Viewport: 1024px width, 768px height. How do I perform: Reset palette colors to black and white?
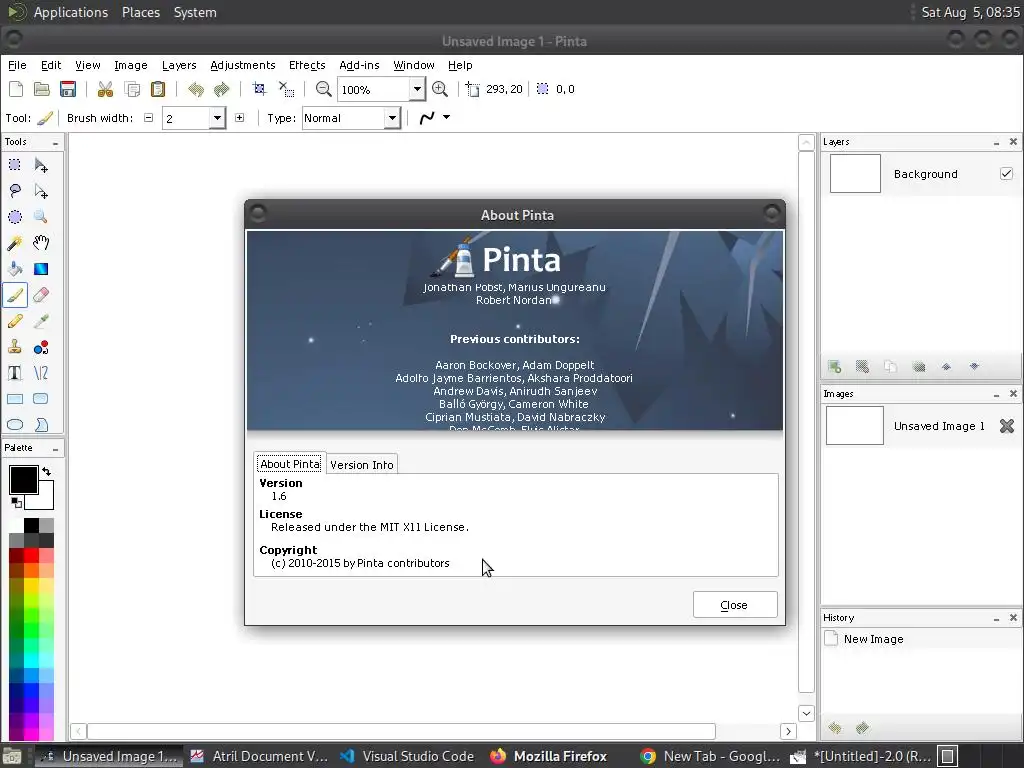pyautogui.click(x=16, y=502)
